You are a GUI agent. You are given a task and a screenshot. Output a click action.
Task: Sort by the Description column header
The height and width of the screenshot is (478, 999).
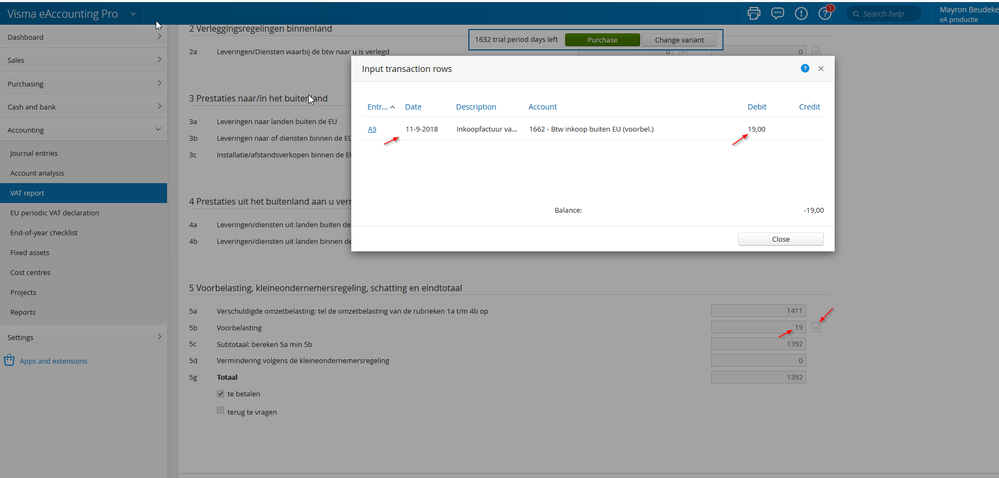476,107
